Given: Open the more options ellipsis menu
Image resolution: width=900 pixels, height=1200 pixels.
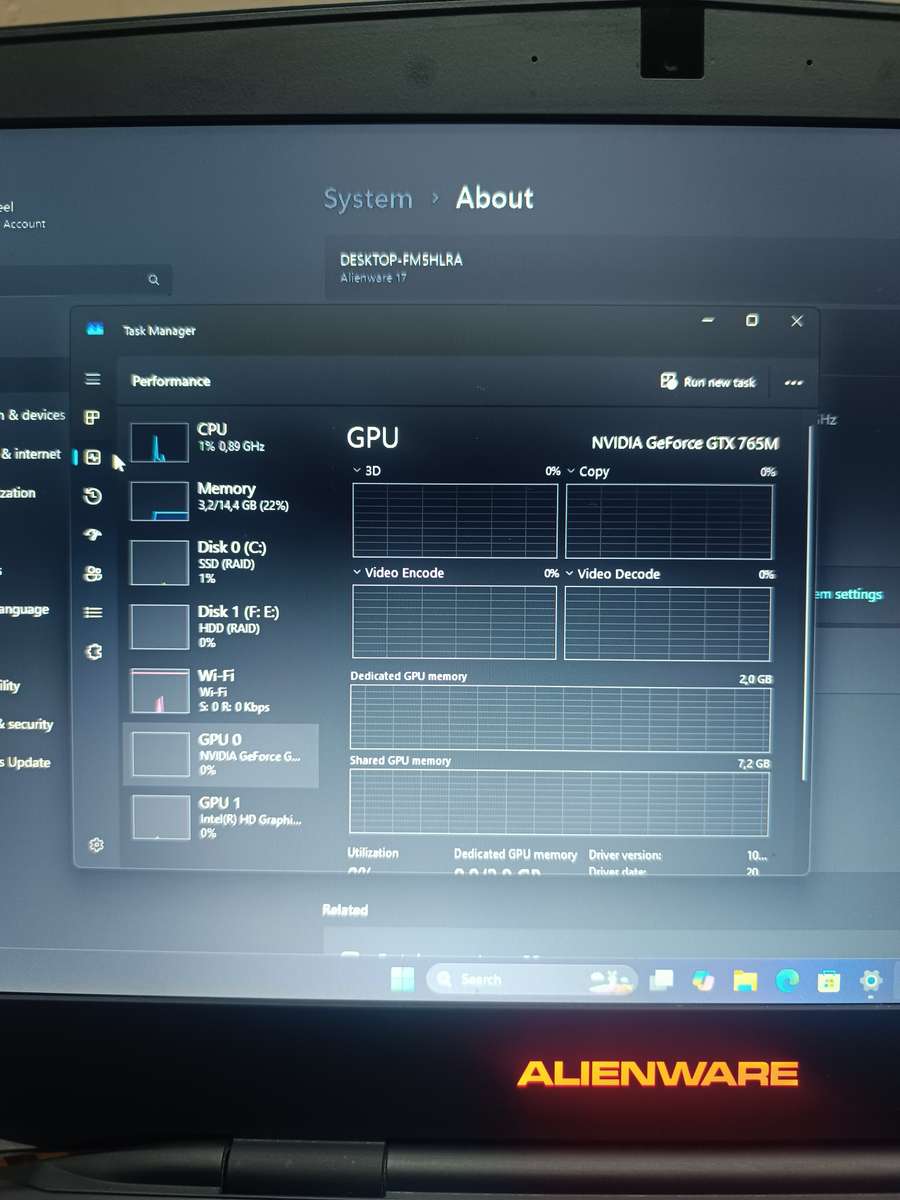Looking at the screenshot, I should (x=793, y=382).
